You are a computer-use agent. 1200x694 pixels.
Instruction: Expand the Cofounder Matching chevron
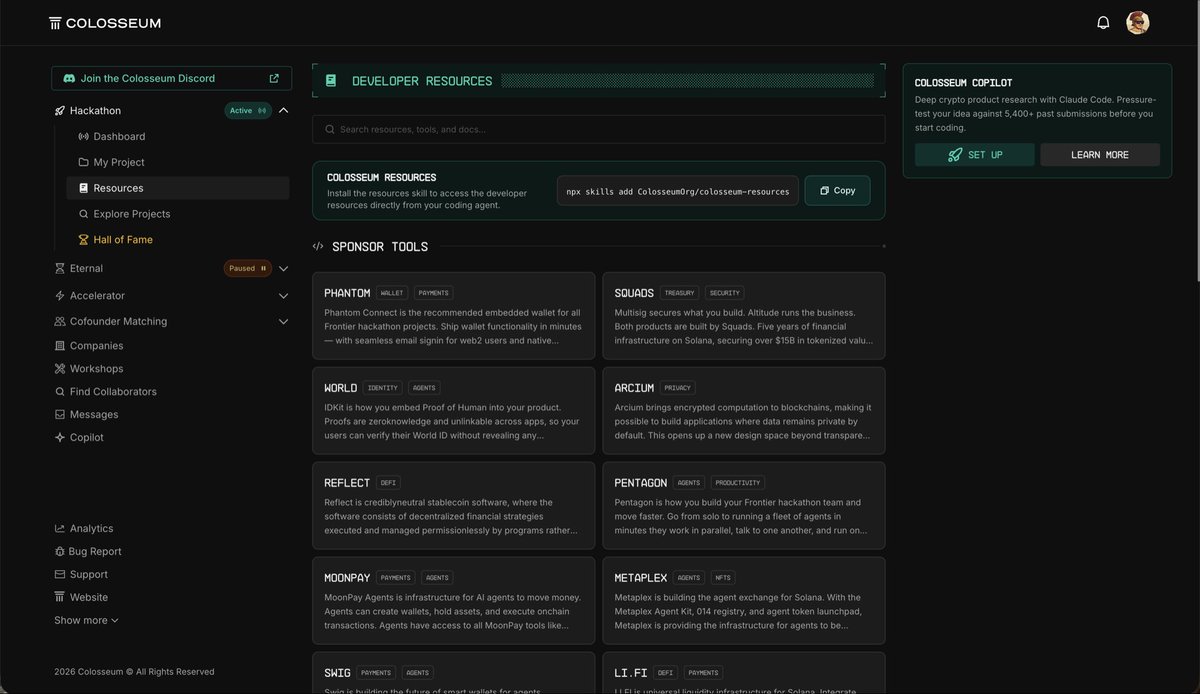pos(284,322)
